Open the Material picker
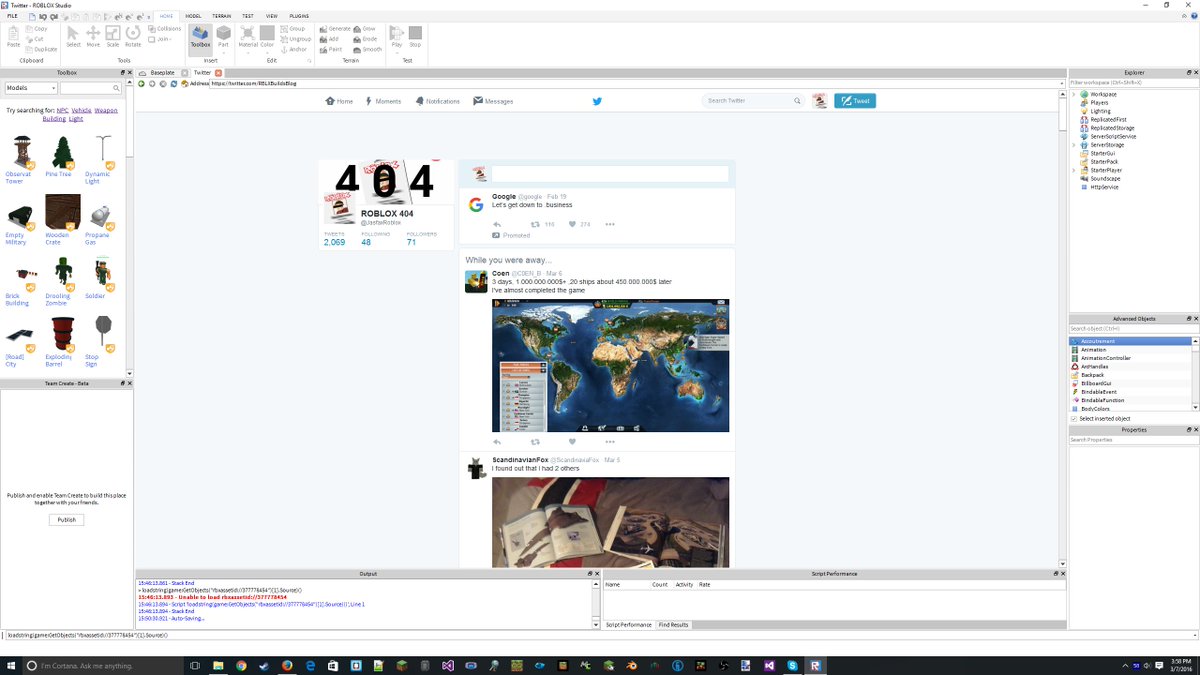 click(x=247, y=35)
